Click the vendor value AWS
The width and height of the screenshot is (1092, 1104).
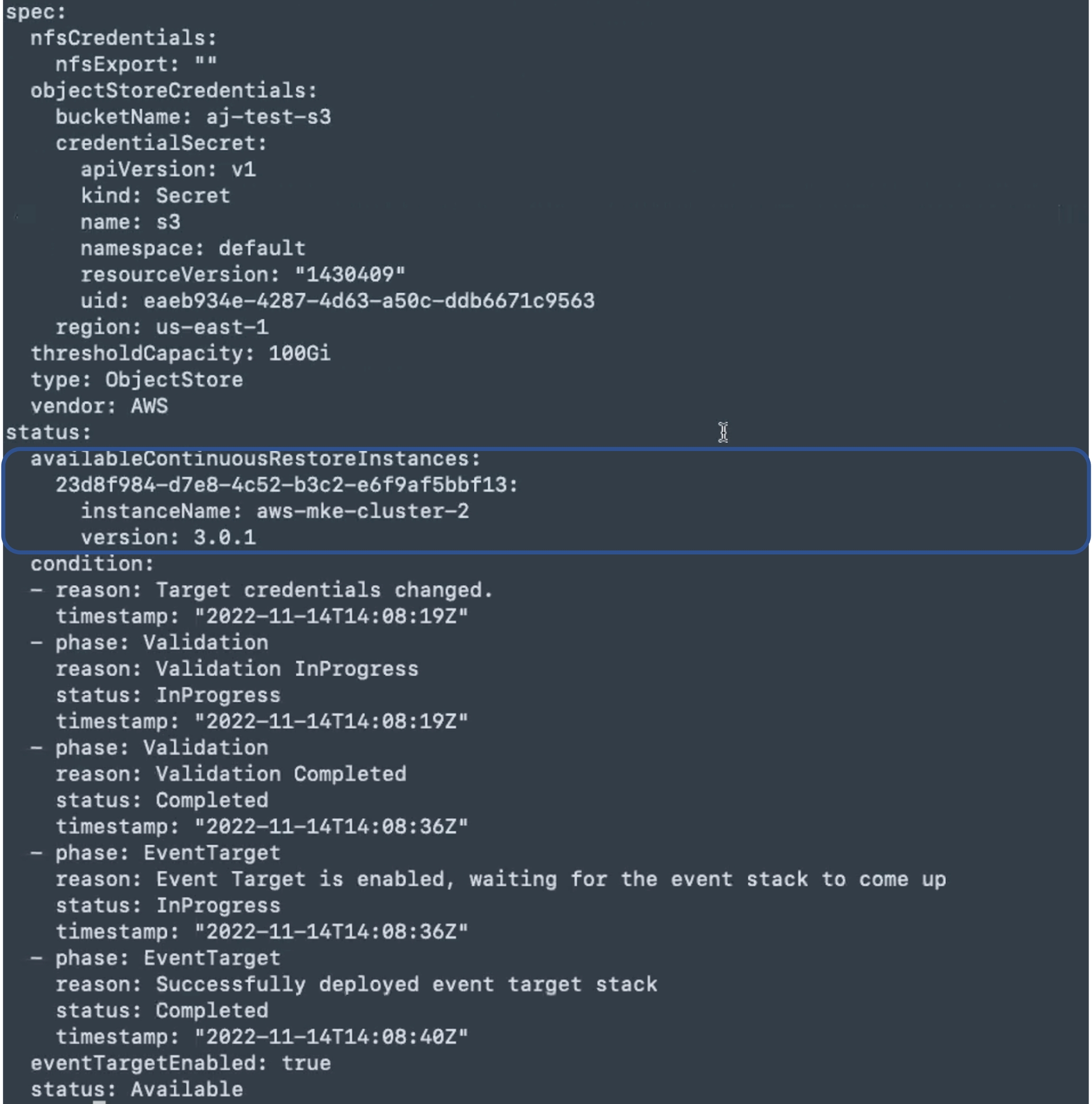click(149, 406)
